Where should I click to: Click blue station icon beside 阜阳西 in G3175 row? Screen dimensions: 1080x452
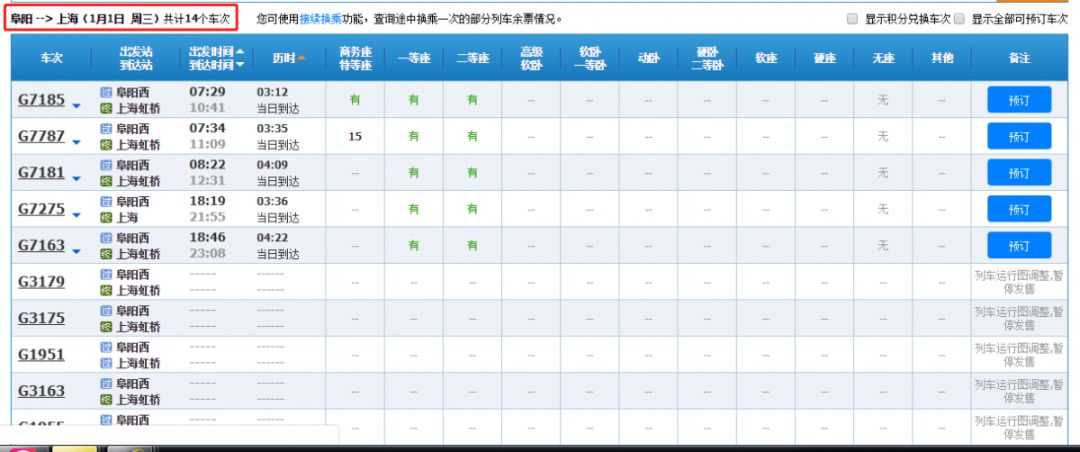(105, 311)
